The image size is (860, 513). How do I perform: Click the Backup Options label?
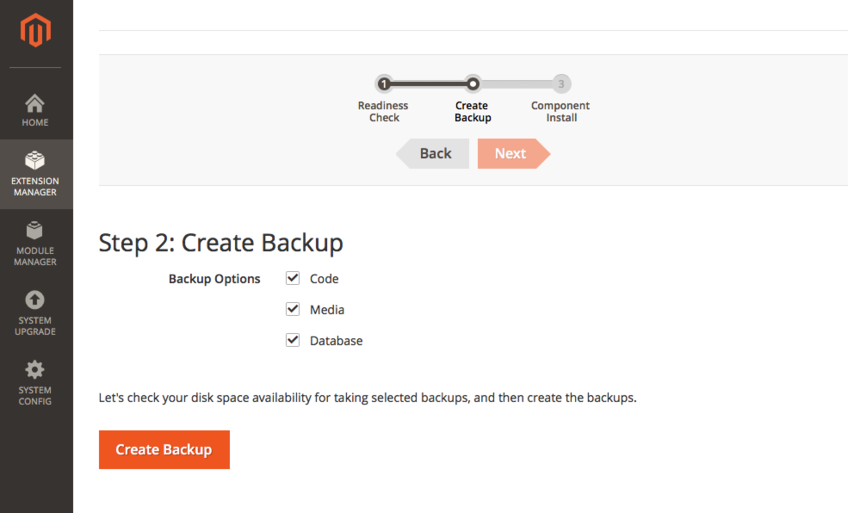pos(214,279)
